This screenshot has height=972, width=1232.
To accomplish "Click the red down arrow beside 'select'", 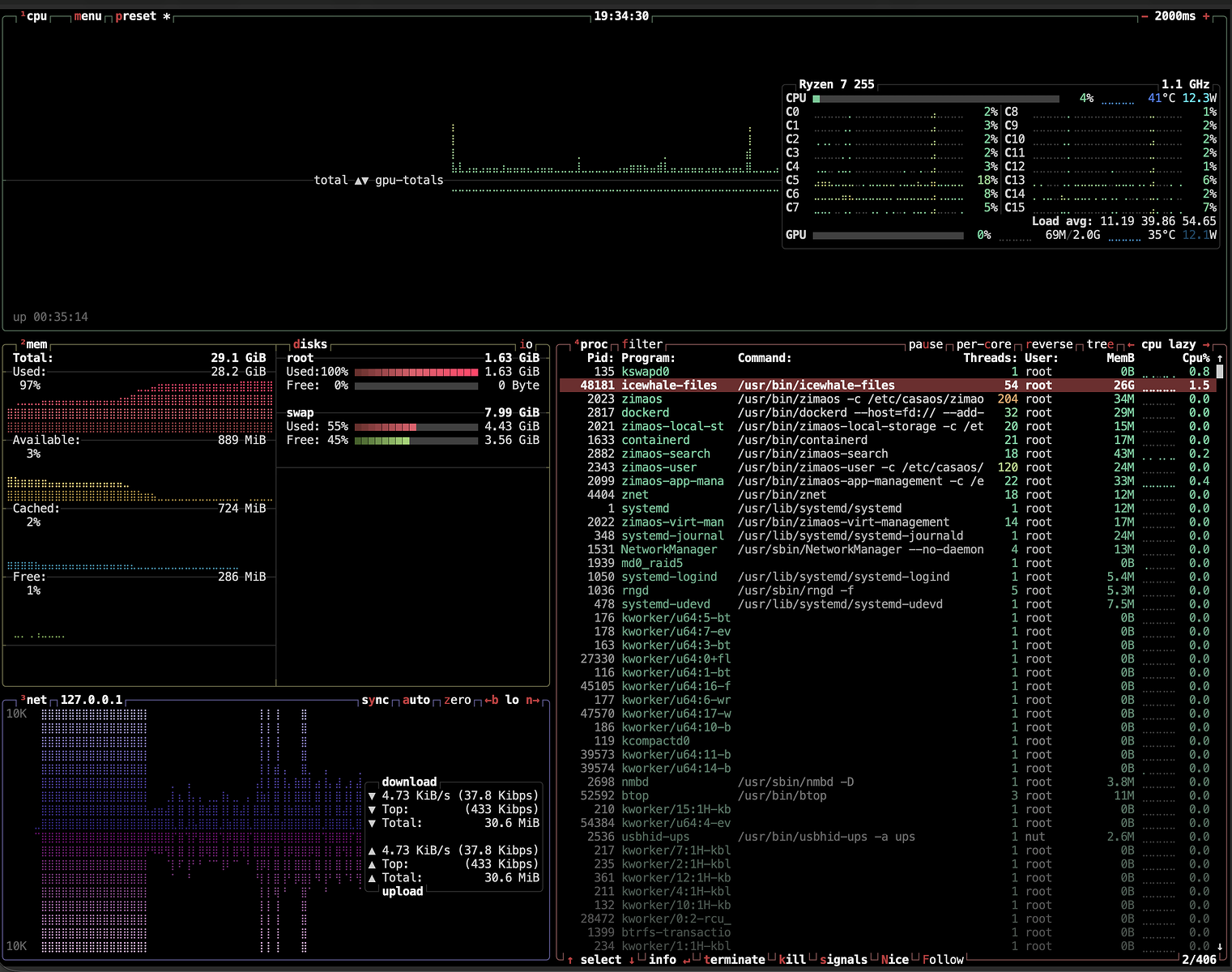I will [x=632, y=960].
